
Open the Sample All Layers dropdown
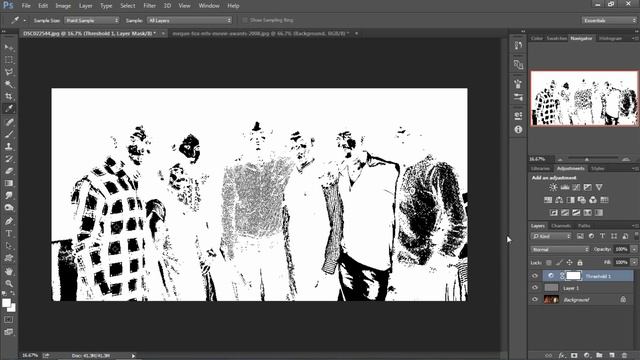coord(189,20)
